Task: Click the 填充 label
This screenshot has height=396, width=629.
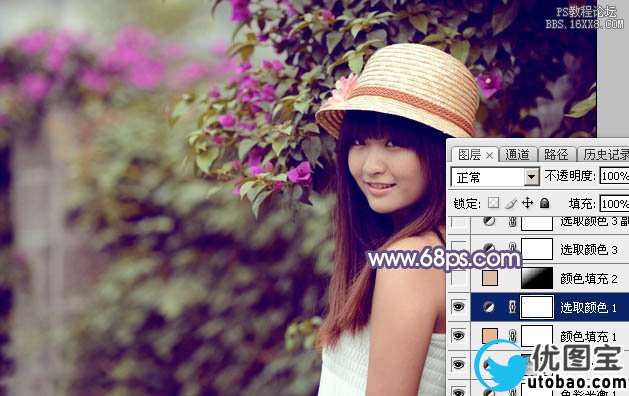Action: pos(582,204)
